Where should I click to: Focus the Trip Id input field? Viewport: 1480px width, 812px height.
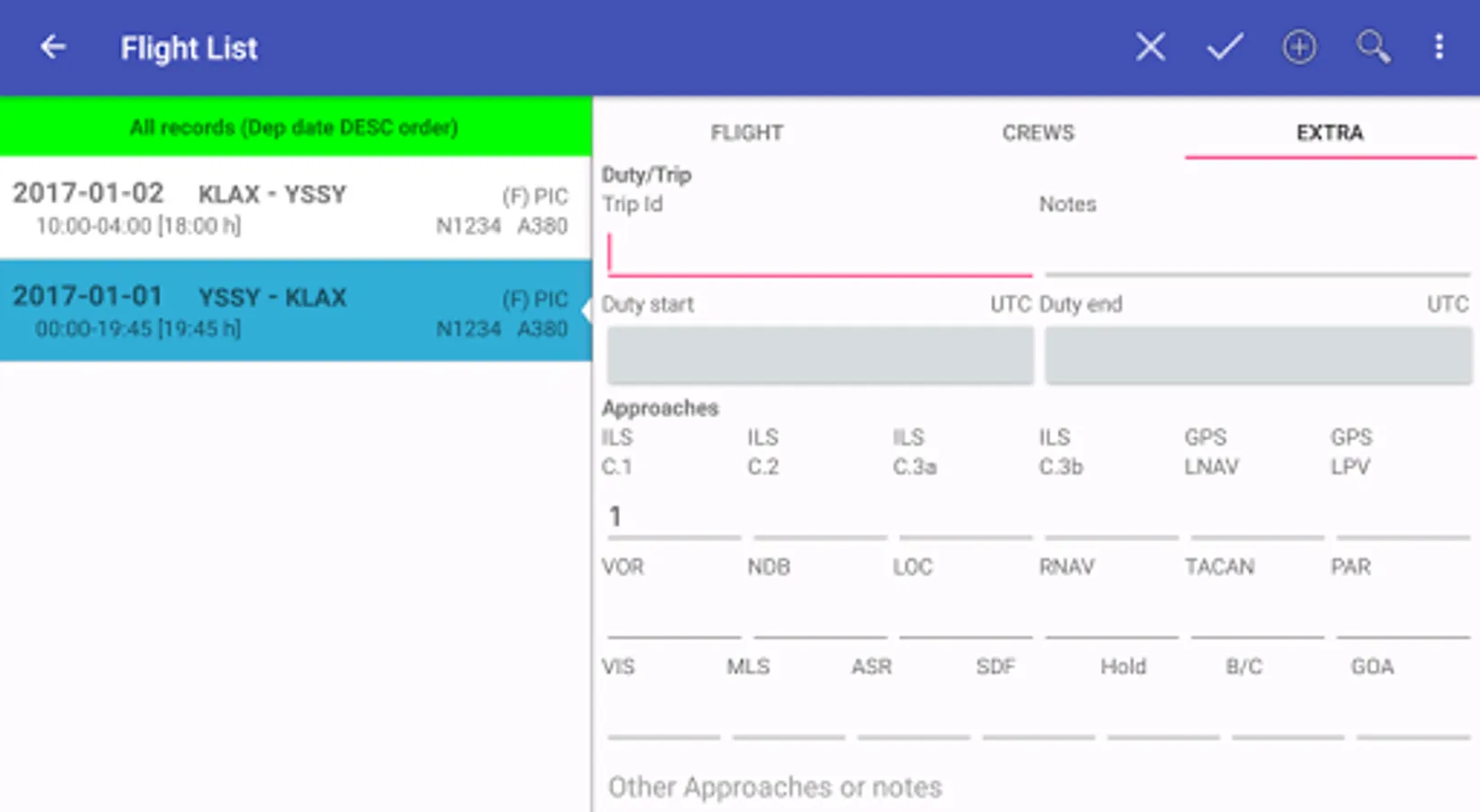tap(819, 254)
